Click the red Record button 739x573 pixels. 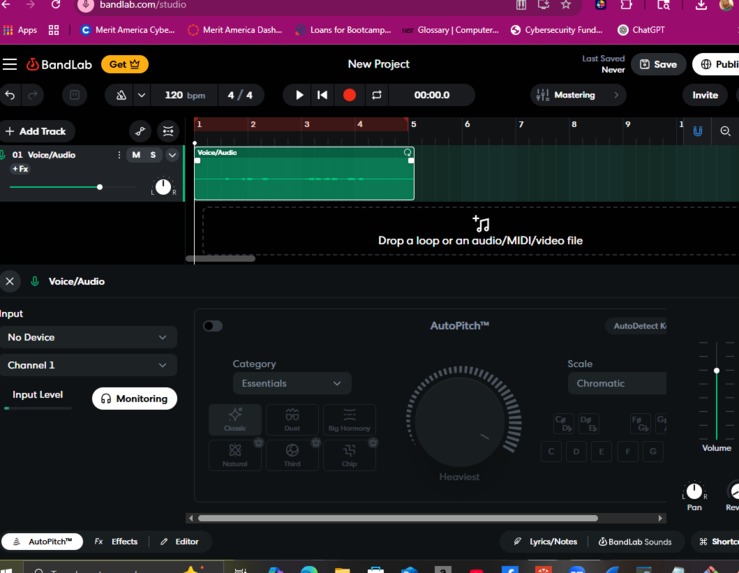349,95
